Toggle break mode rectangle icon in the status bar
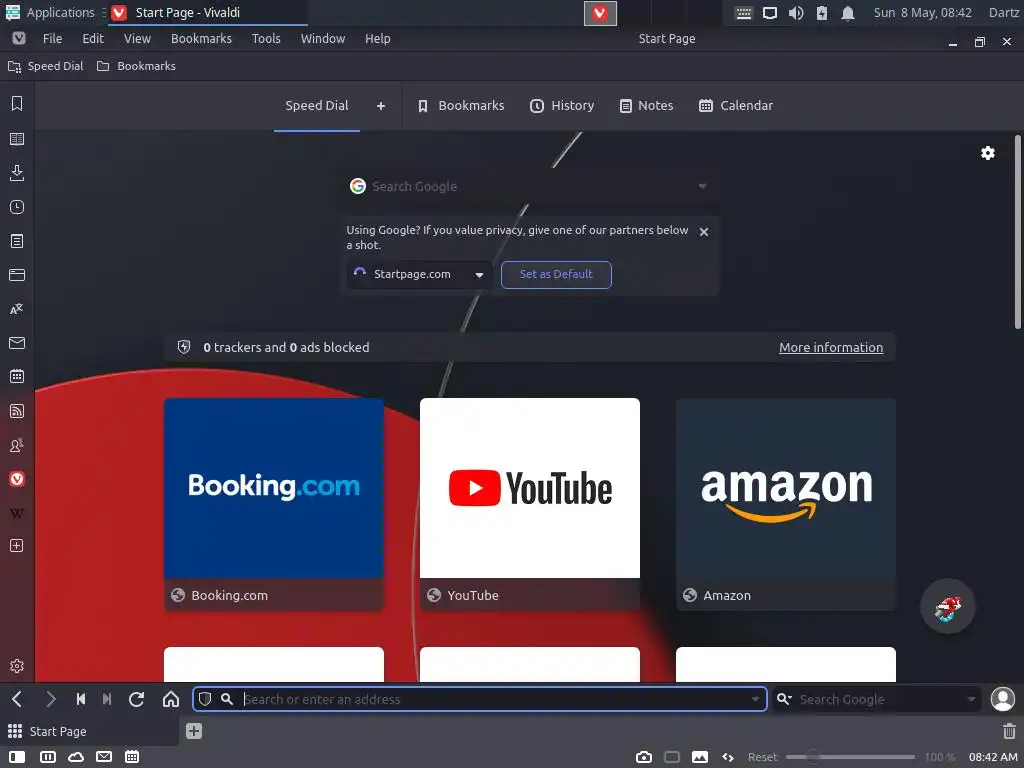This screenshot has height=768, width=1024. point(671,757)
